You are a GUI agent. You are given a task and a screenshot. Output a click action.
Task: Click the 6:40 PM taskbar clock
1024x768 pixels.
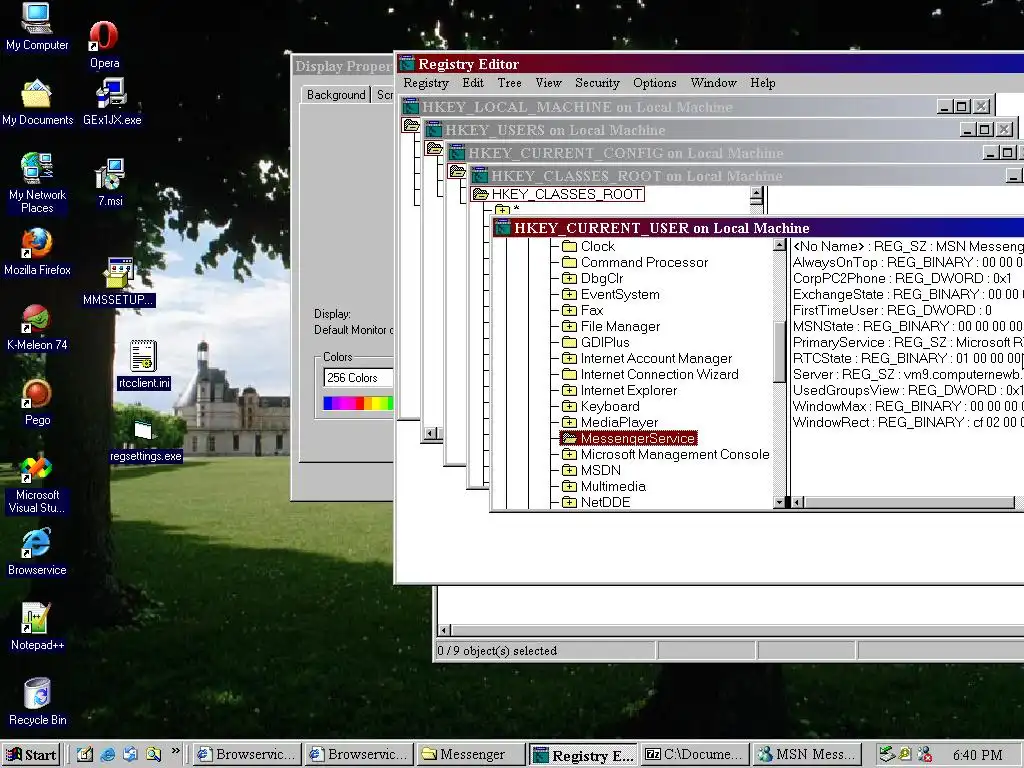pyautogui.click(x=977, y=755)
